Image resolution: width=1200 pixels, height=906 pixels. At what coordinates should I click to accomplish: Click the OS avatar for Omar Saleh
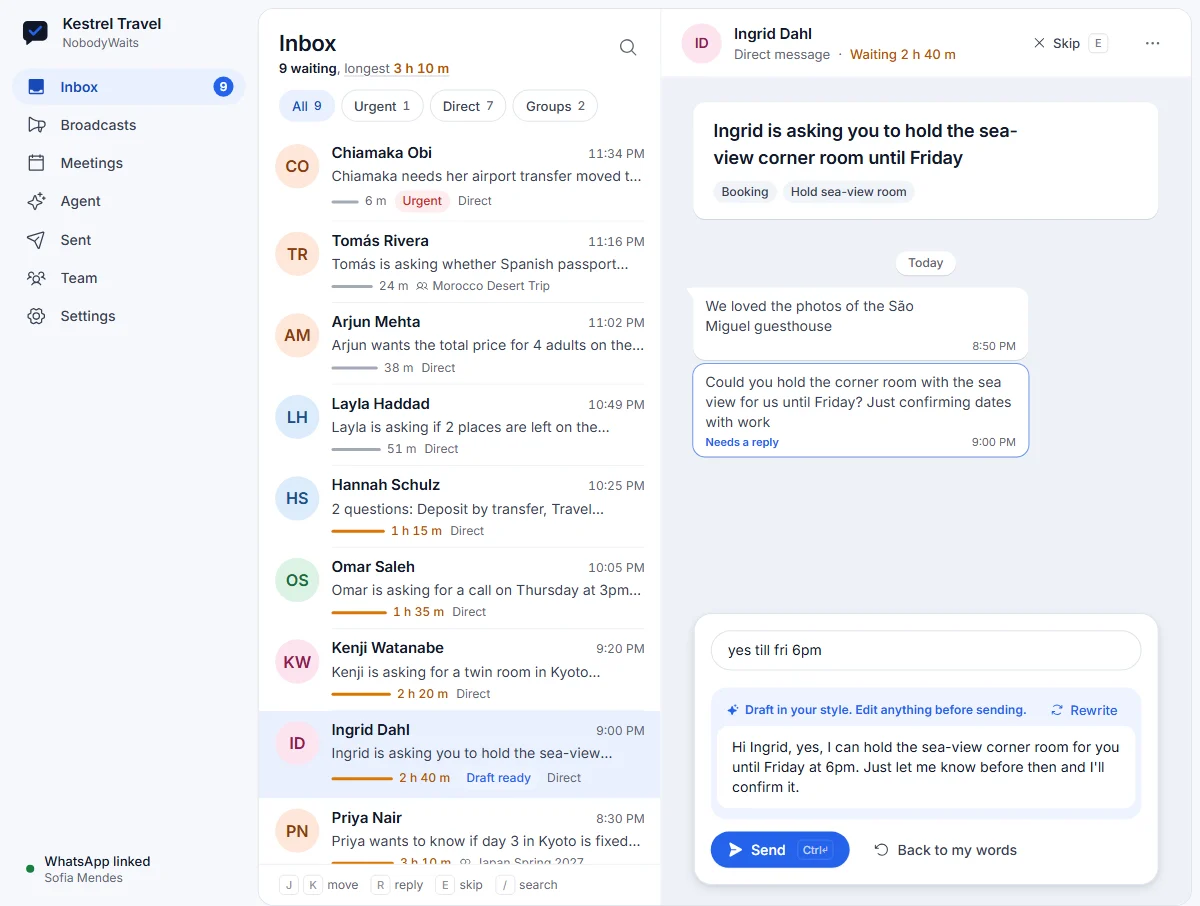click(297, 580)
